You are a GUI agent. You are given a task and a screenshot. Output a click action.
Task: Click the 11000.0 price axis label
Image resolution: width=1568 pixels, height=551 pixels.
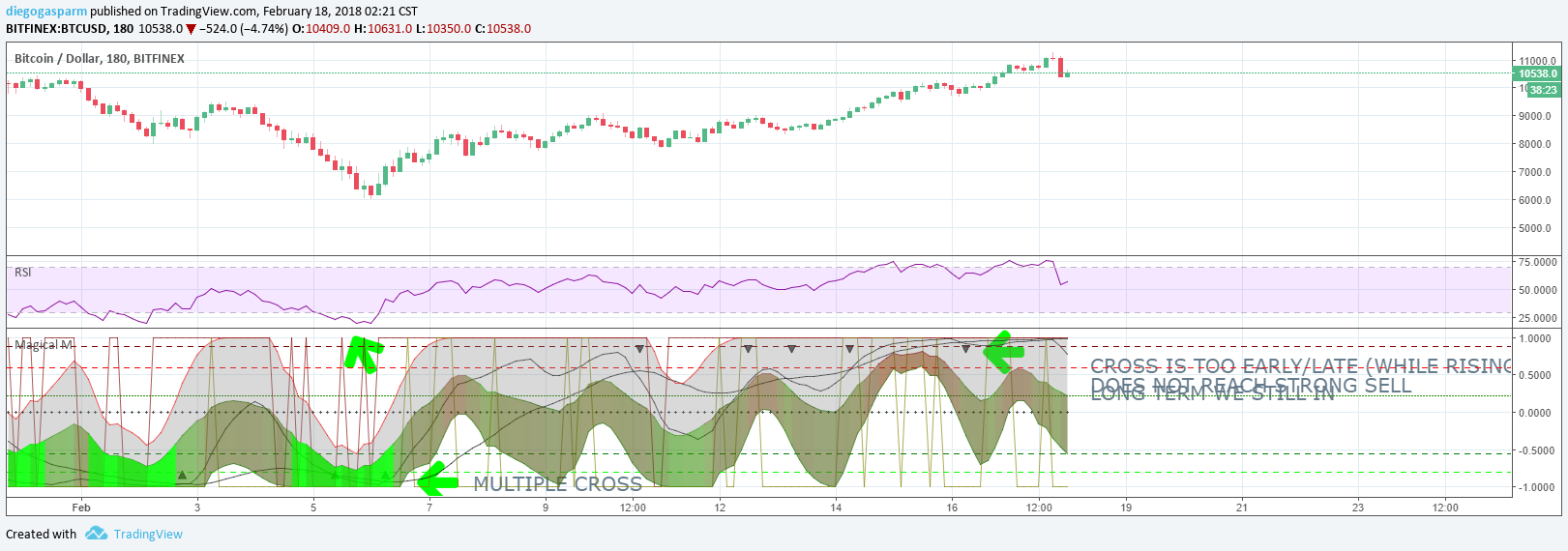click(1537, 61)
